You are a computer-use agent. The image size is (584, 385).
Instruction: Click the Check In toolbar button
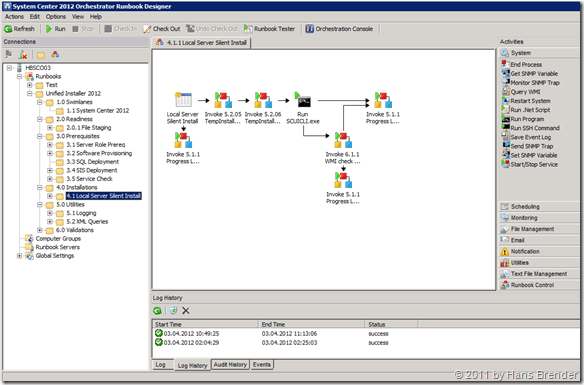[x=120, y=29]
